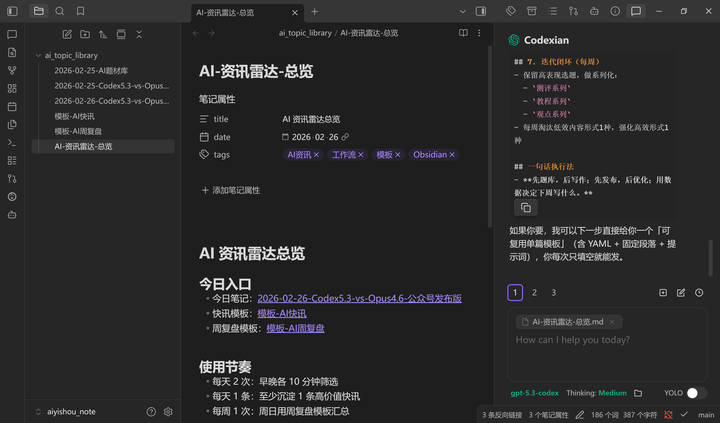
Task: Open the tab list dropdown chevron
Action: point(462,11)
